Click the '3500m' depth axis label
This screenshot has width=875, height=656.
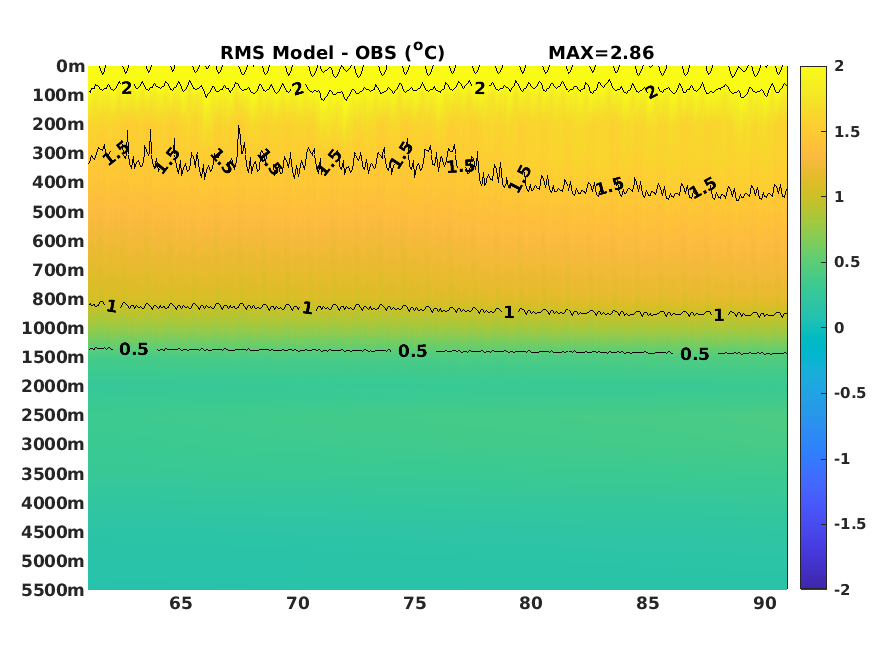(x=53, y=474)
